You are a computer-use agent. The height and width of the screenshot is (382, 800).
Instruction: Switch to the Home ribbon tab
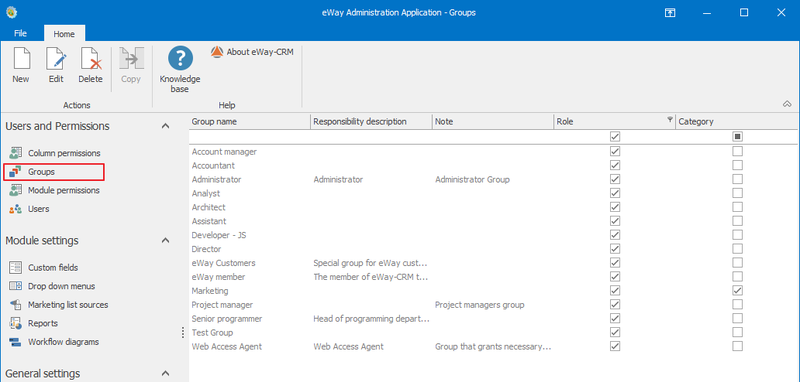64,34
